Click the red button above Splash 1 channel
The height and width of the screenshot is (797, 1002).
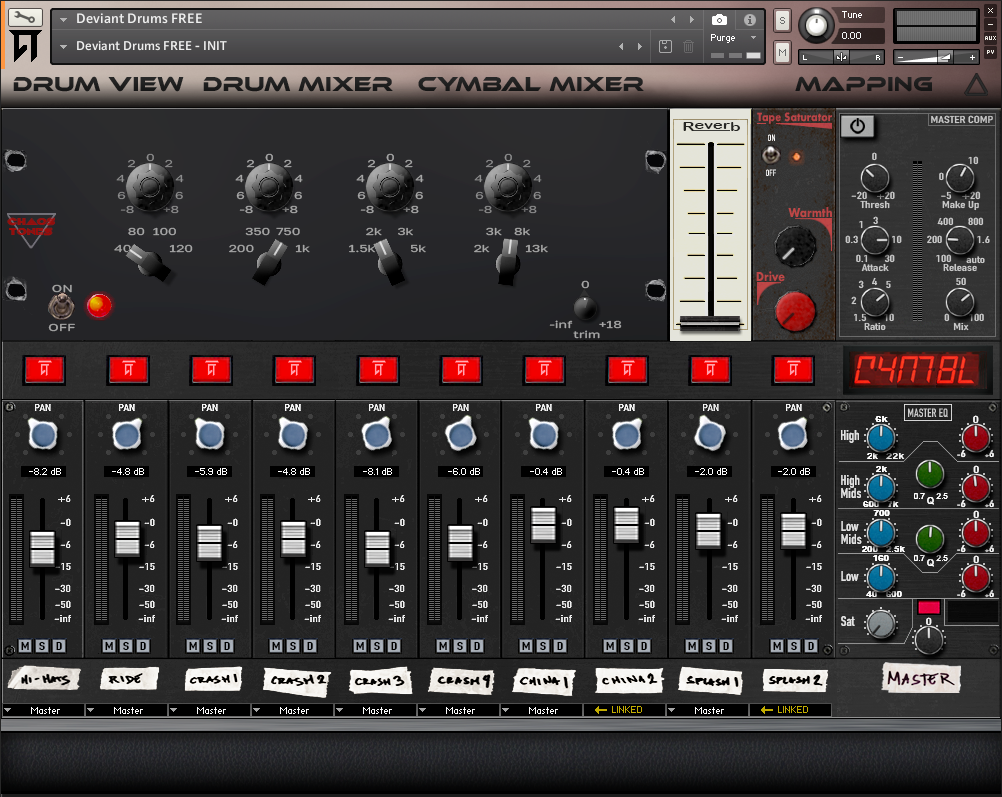(x=710, y=369)
